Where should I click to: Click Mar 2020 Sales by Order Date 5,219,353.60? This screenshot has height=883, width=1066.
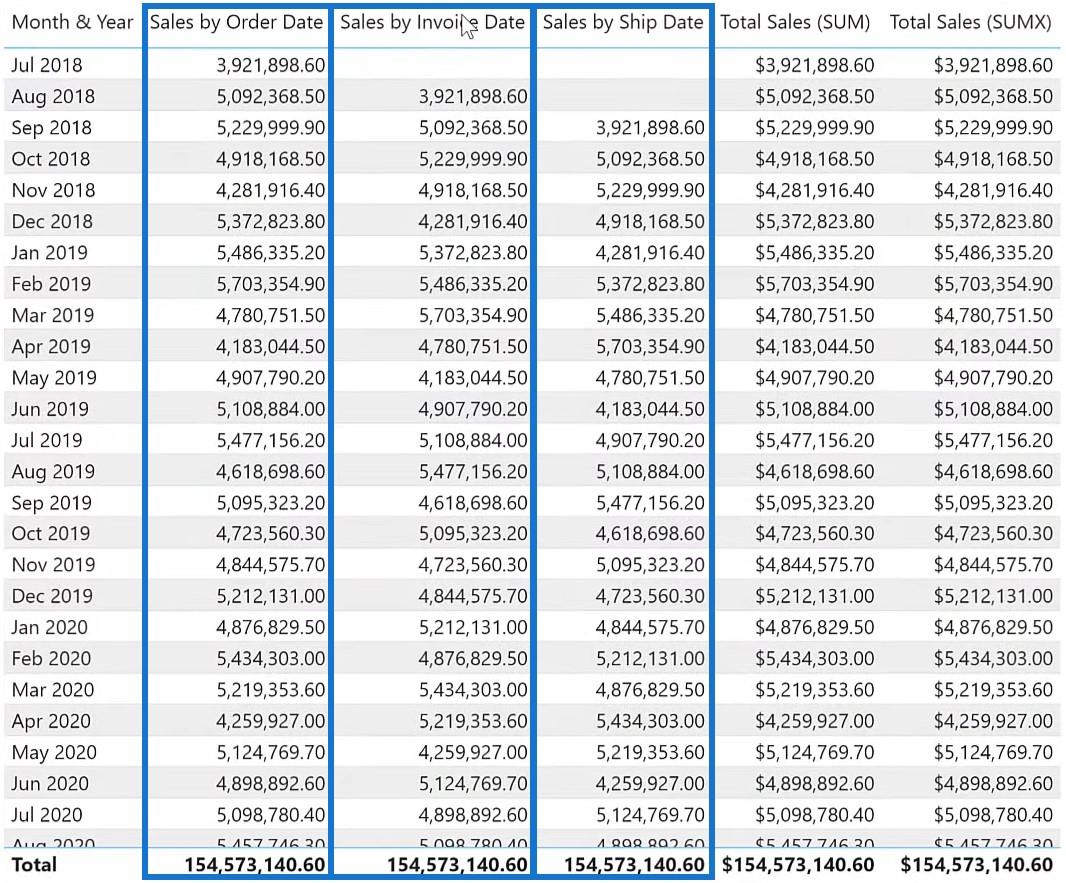tap(271, 690)
